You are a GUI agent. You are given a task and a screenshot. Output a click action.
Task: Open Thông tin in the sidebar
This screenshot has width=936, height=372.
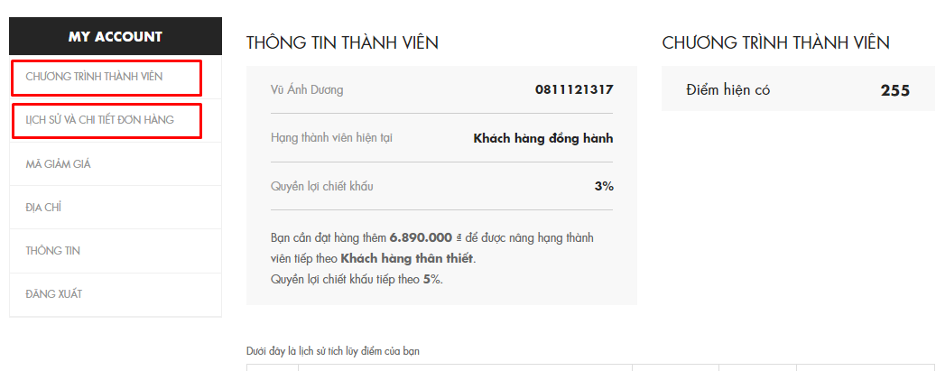pos(115,251)
